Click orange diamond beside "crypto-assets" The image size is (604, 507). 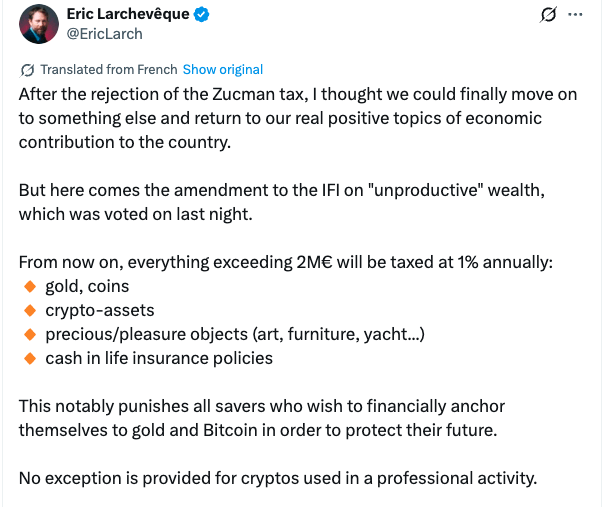28,310
